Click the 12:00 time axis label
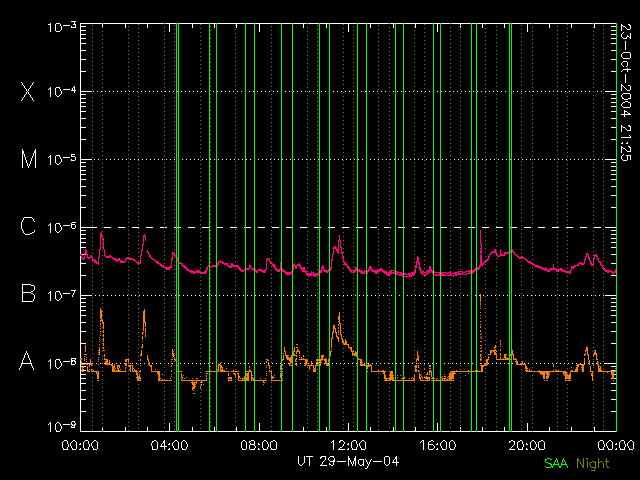The height and width of the screenshot is (480, 640). coord(348,445)
